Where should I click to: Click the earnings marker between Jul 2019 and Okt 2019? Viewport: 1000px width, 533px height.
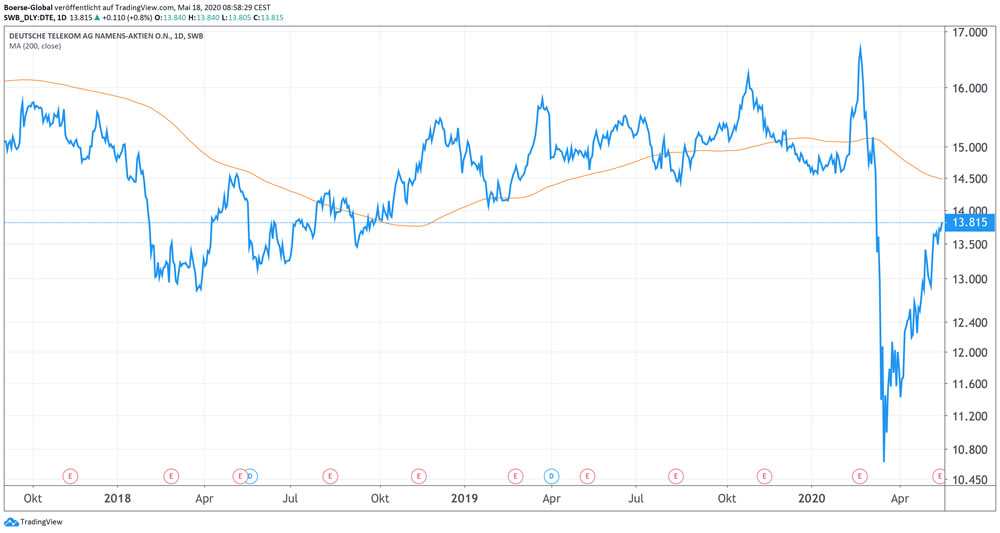point(675,476)
